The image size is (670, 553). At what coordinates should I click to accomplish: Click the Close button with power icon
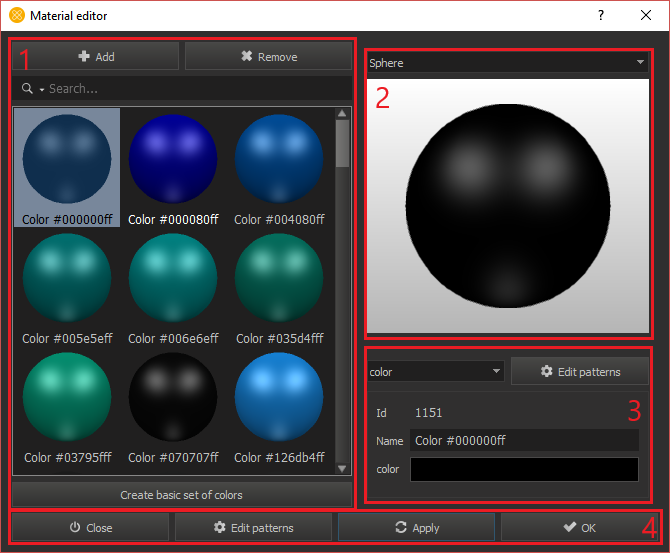point(91,528)
